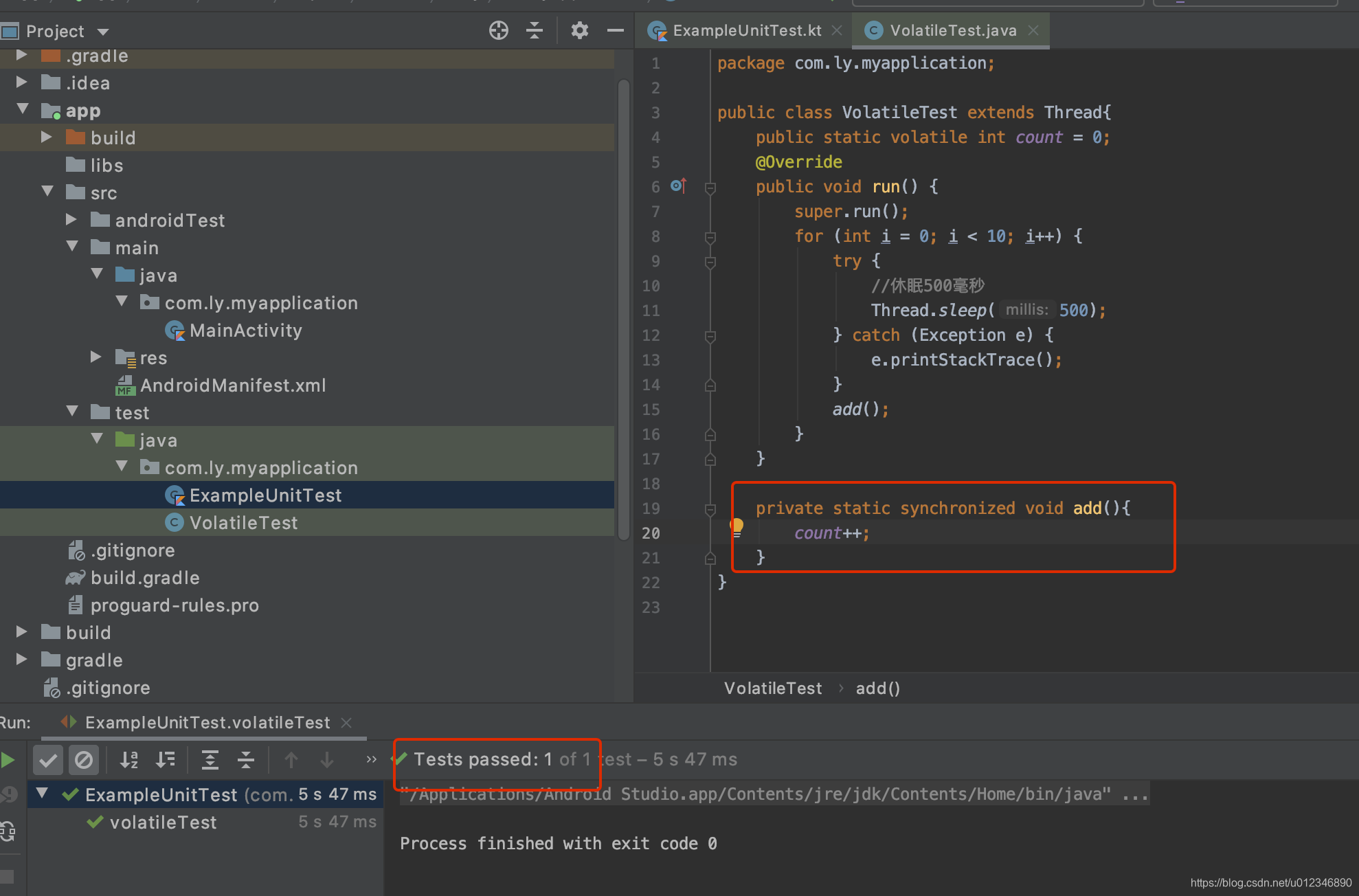Expand the .idea folder
Viewport: 1359px width, 896px height.
coord(22,82)
